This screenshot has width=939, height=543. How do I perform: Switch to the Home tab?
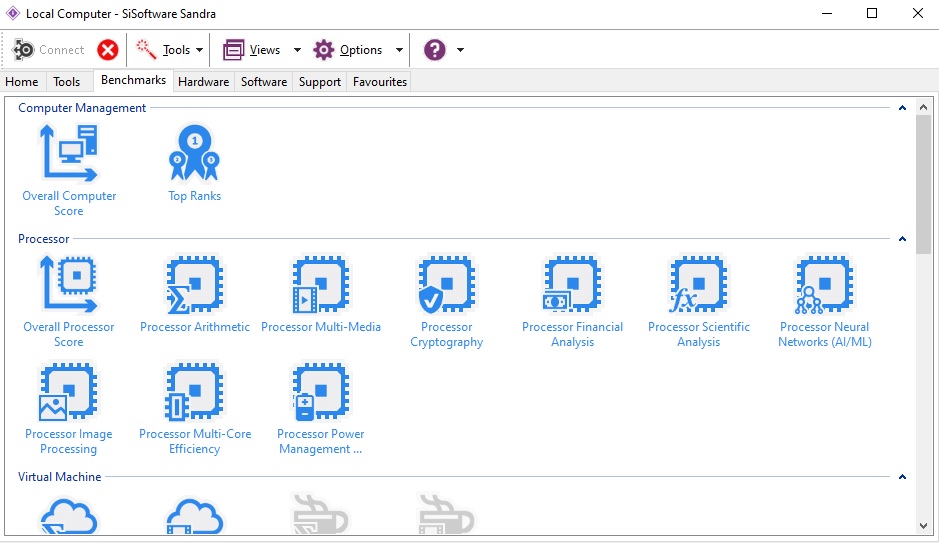click(x=22, y=81)
